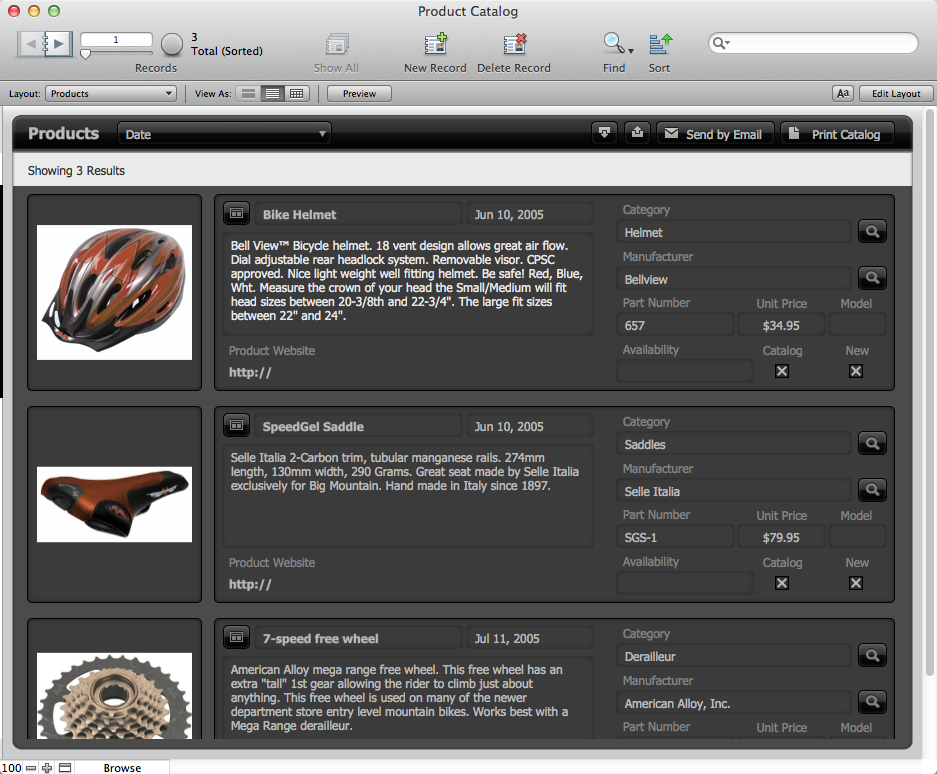This screenshot has width=937, height=774.
Task: Switch to Form view icon
Action: [249, 94]
